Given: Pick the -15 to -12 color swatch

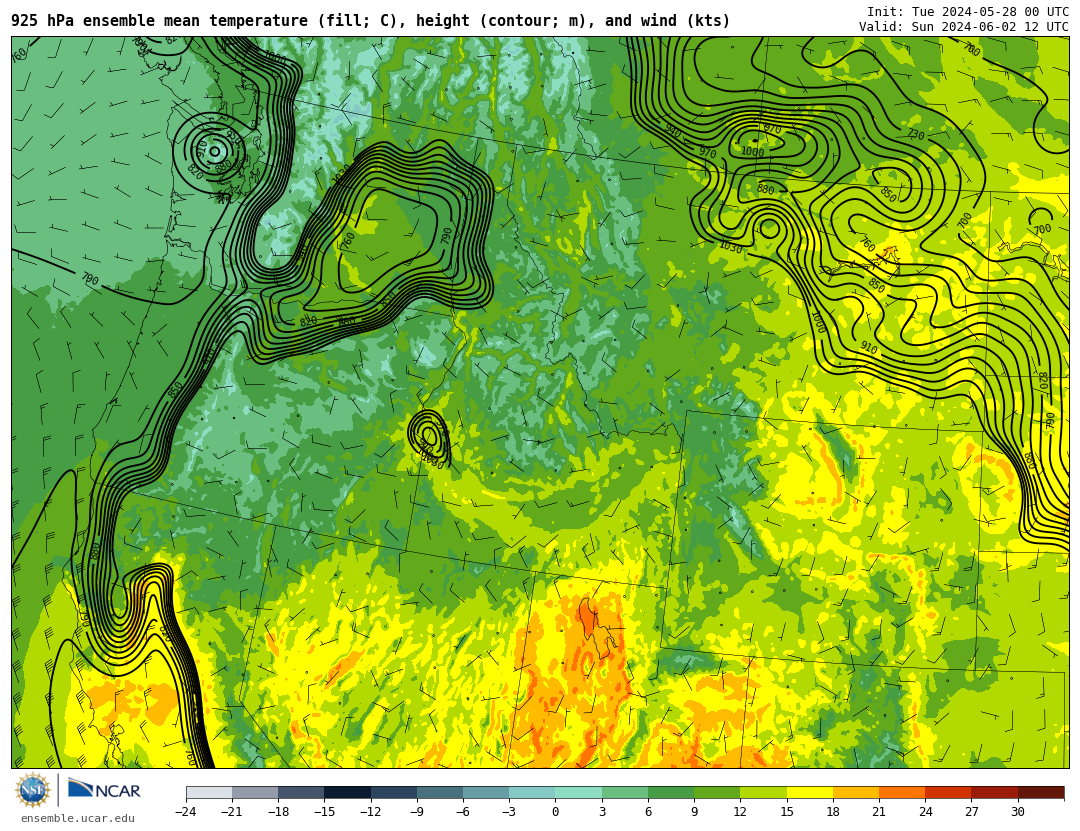Looking at the screenshot, I should click(348, 792).
